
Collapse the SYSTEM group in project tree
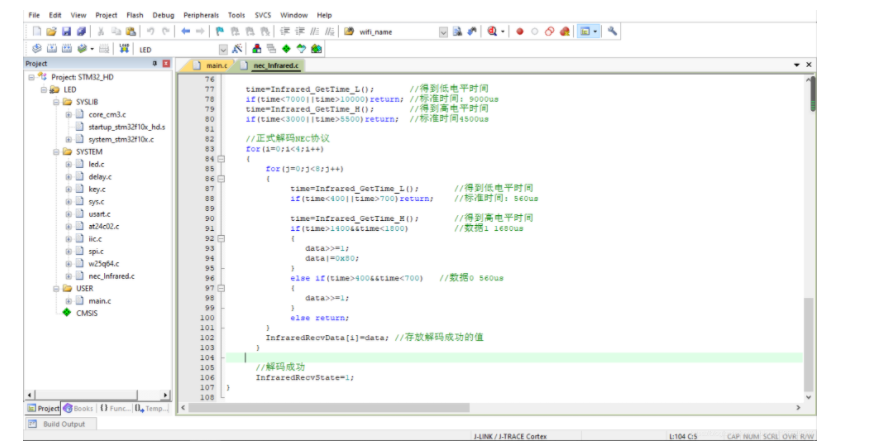coord(56,152)
